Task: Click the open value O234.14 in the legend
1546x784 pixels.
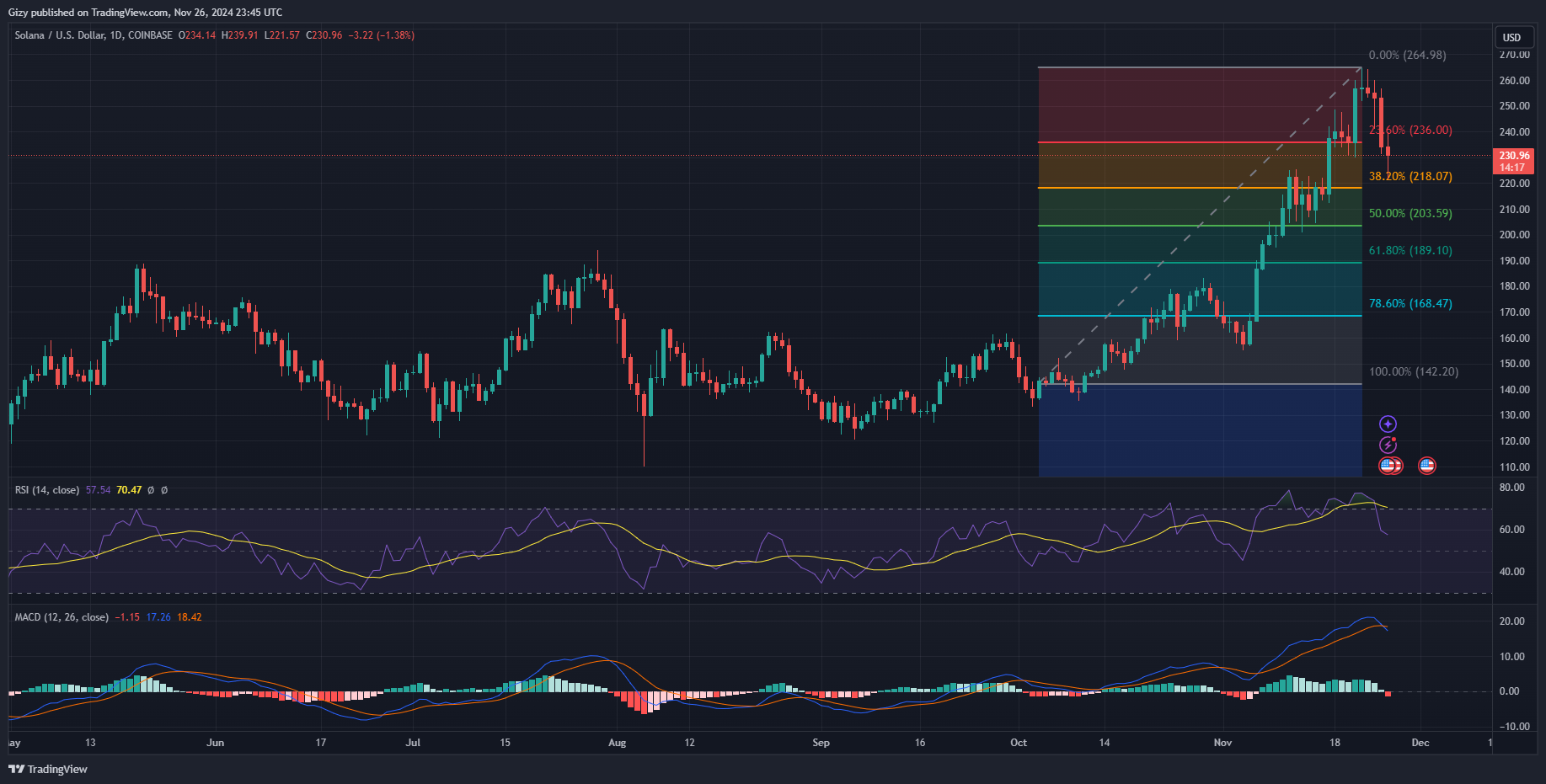Action: pos(197,35)
